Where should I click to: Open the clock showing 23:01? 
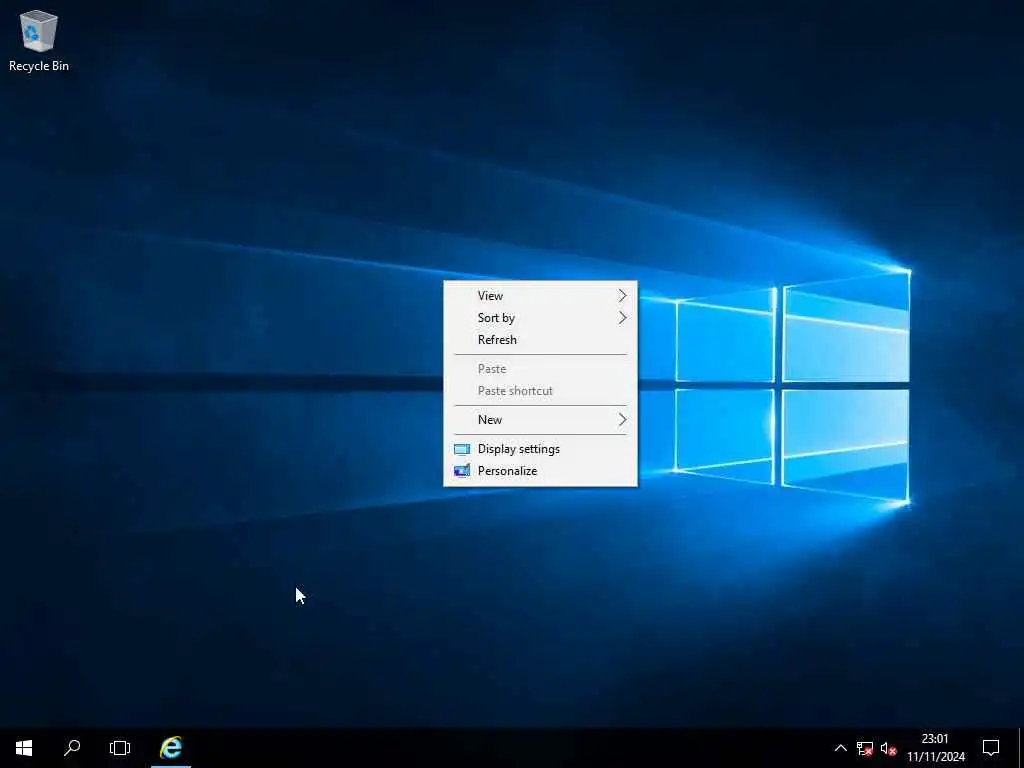click(935, 739)
